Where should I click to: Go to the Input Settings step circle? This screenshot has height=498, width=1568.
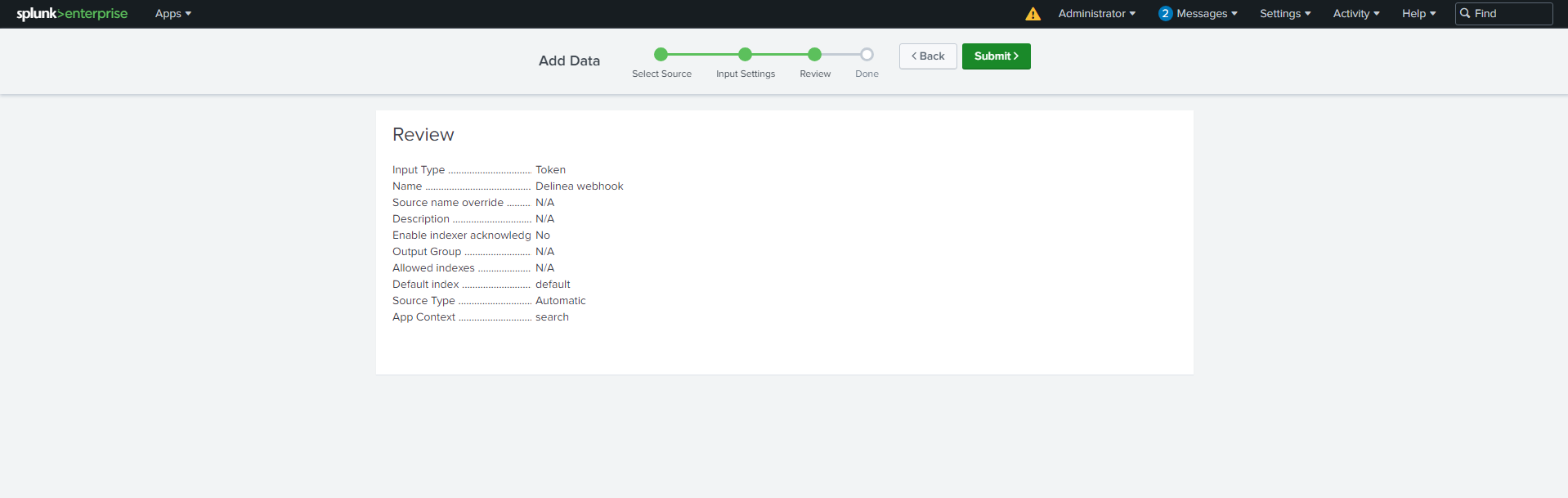745,55
